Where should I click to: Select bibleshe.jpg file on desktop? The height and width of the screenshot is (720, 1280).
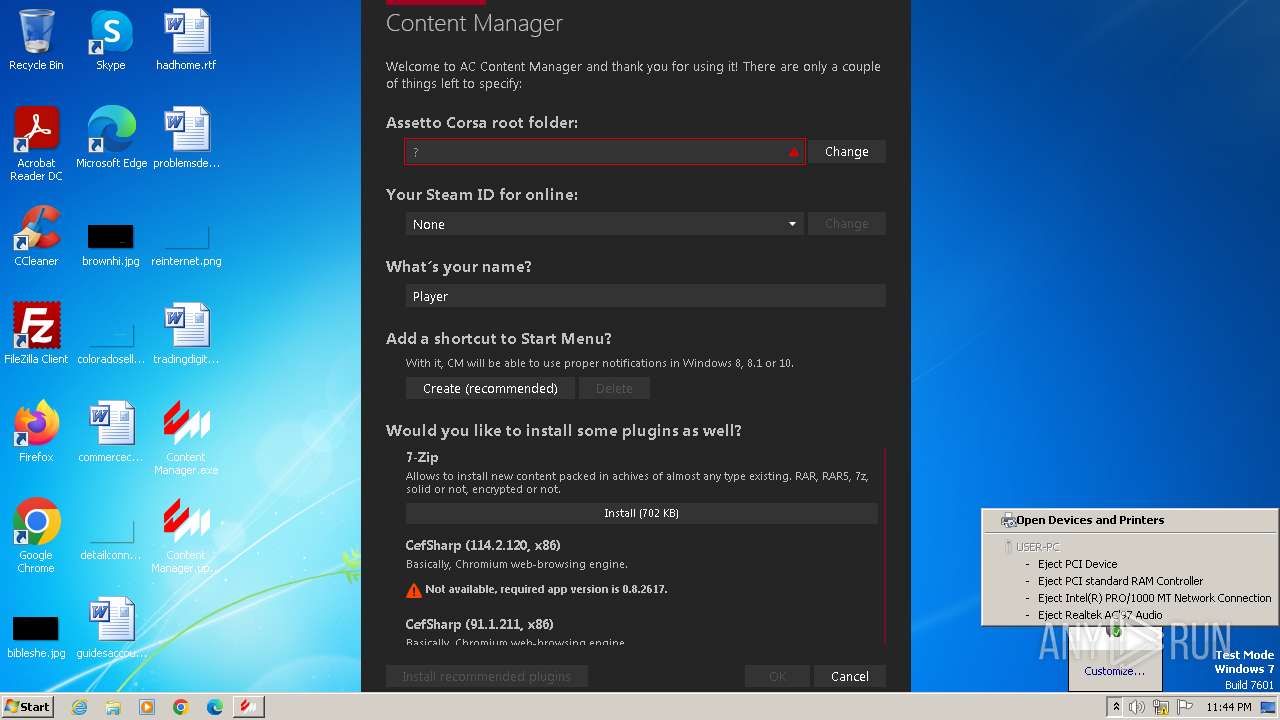36,637
